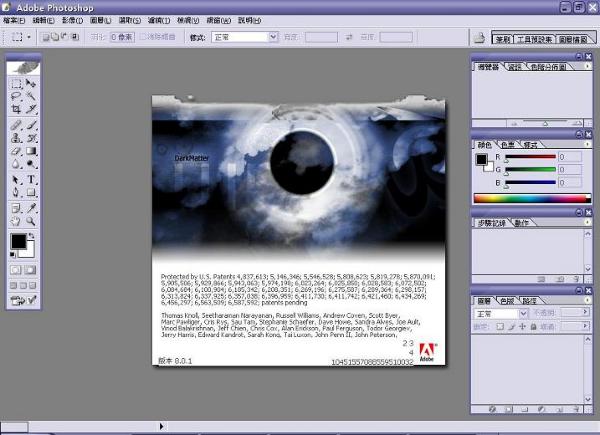Select the Type tool
Viewport: 600px width, 435px height.
click(x=31, y=179)
